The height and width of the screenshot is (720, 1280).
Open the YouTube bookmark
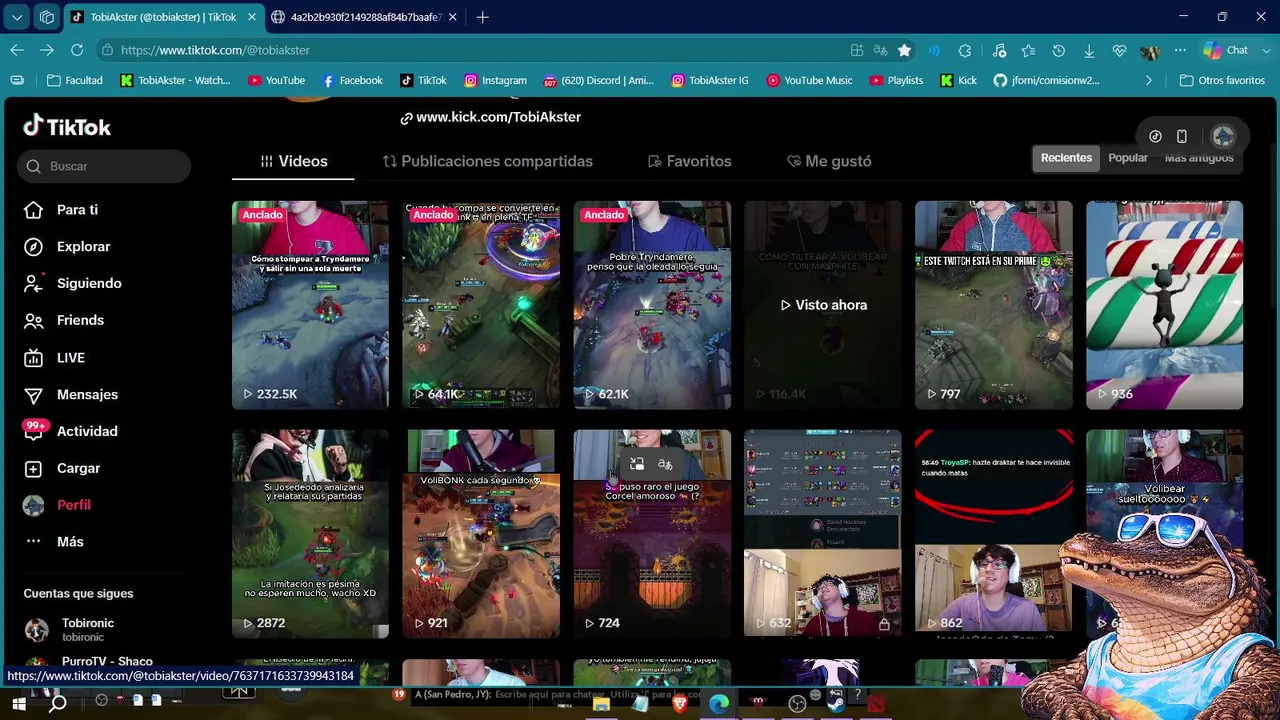(276, 80)
